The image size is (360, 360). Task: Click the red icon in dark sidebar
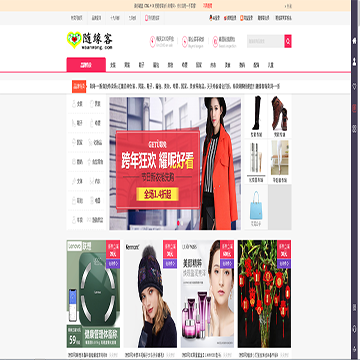point(355,108)
